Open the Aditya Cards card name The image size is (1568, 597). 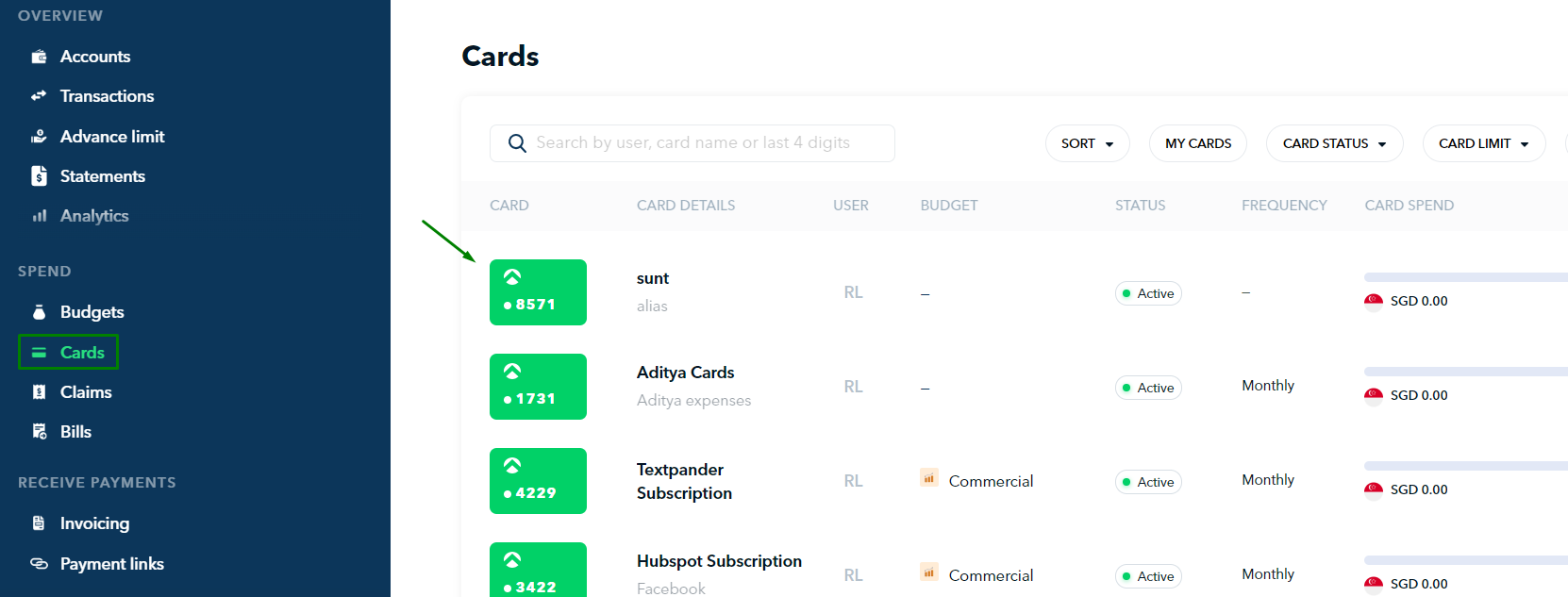tap(685, 373)
